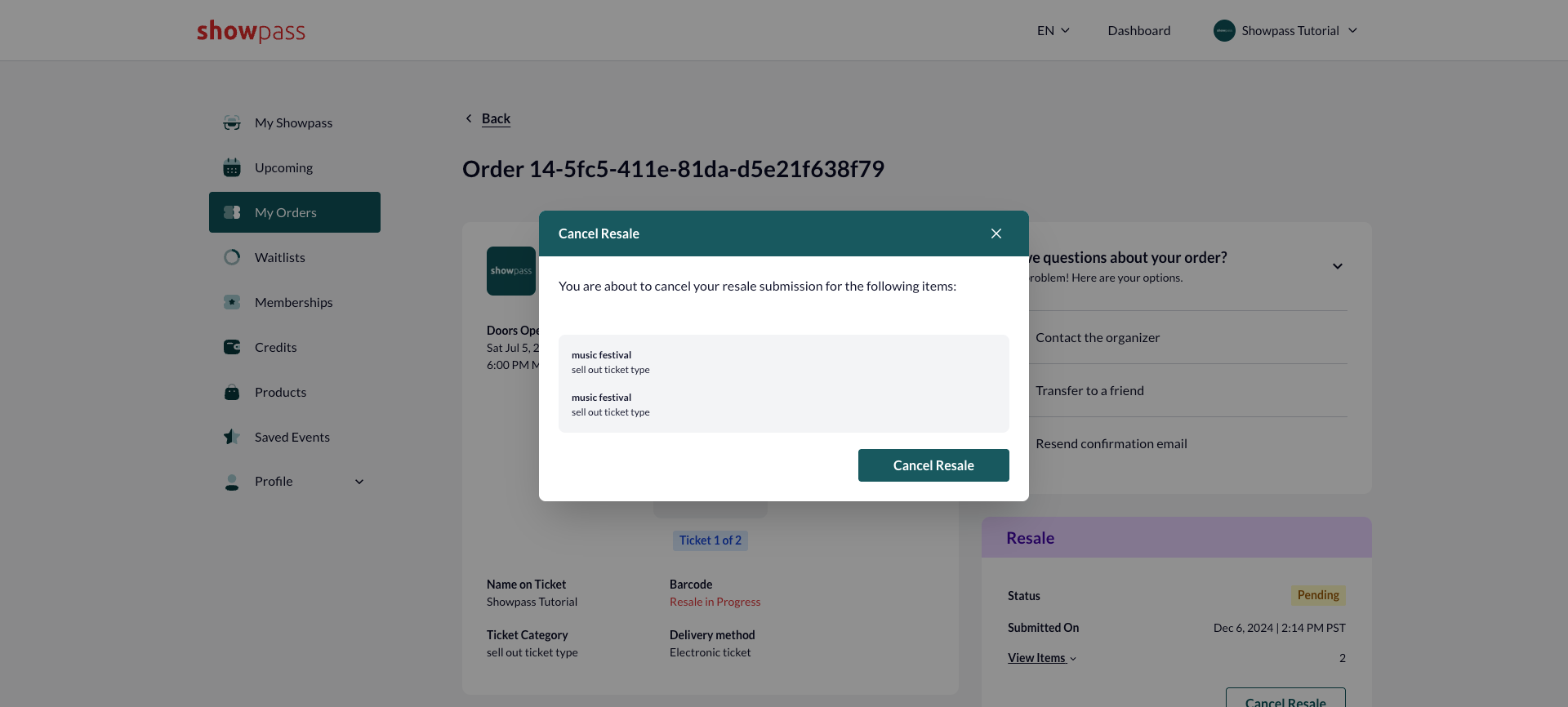Collapse the order questions section chevron
1568x707 pixels.
coord(1338,266)
